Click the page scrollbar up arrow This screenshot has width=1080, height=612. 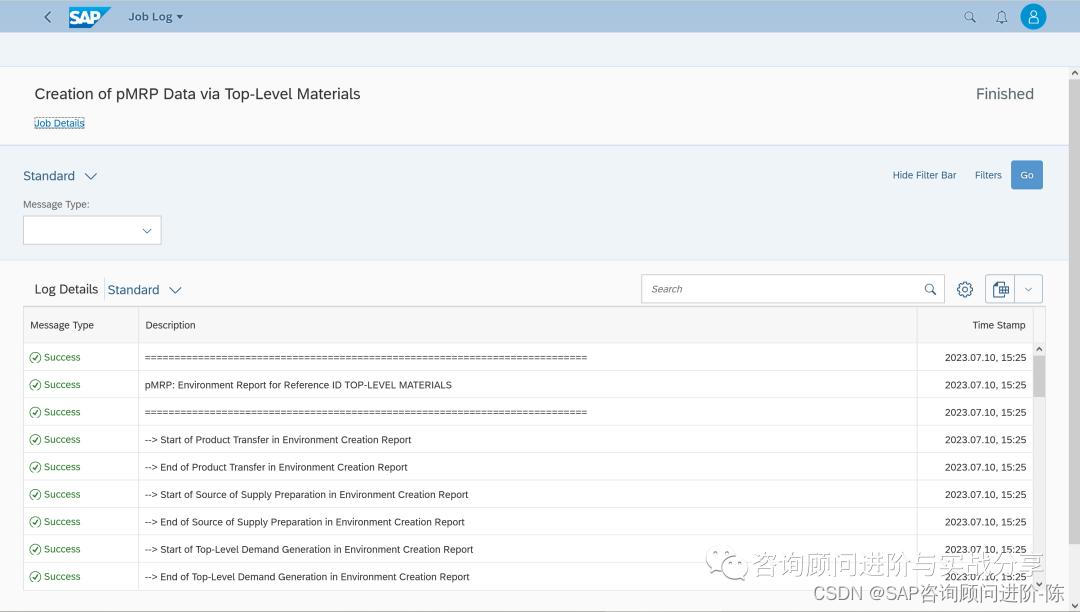1074,72
